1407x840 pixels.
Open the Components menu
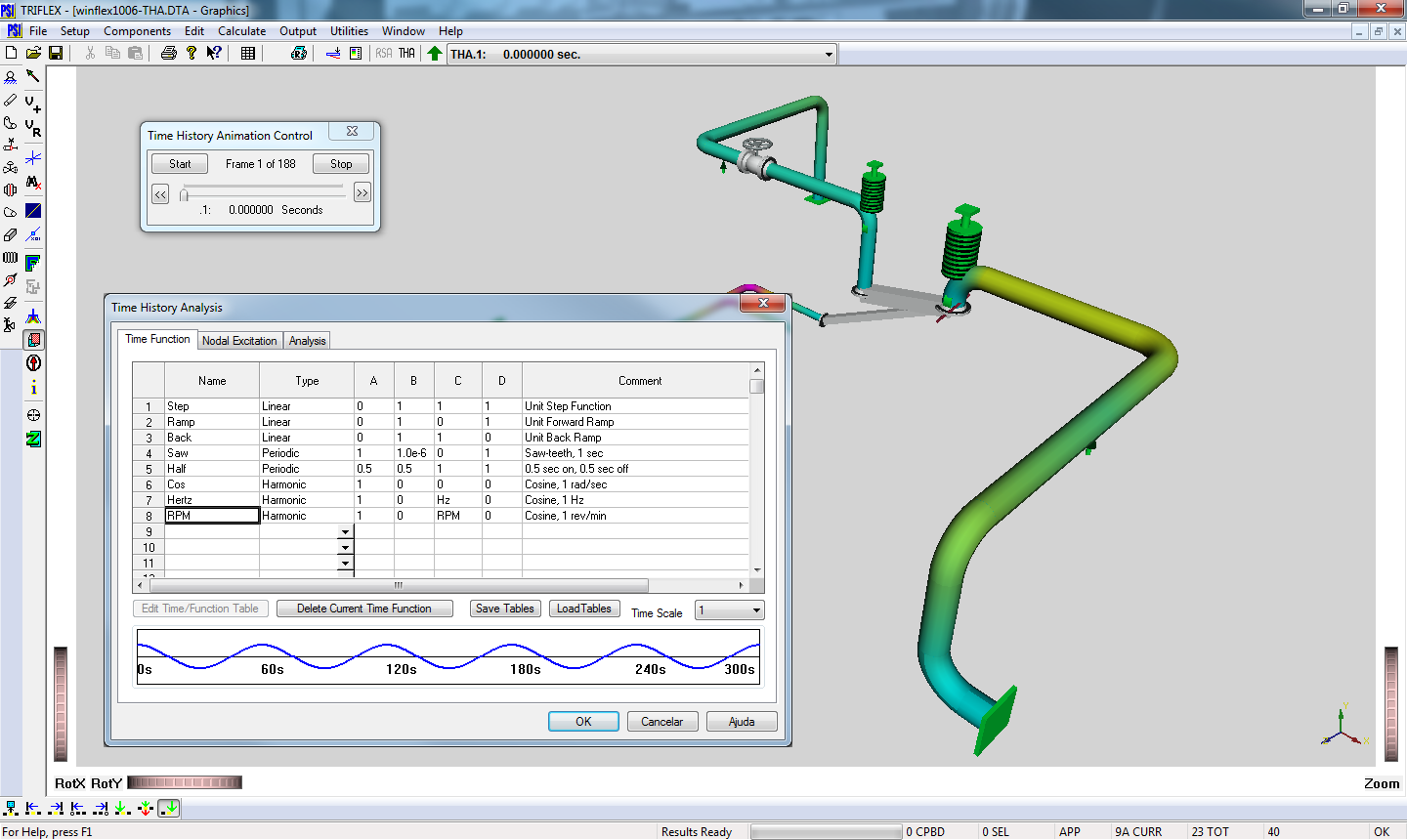[137, 31]
